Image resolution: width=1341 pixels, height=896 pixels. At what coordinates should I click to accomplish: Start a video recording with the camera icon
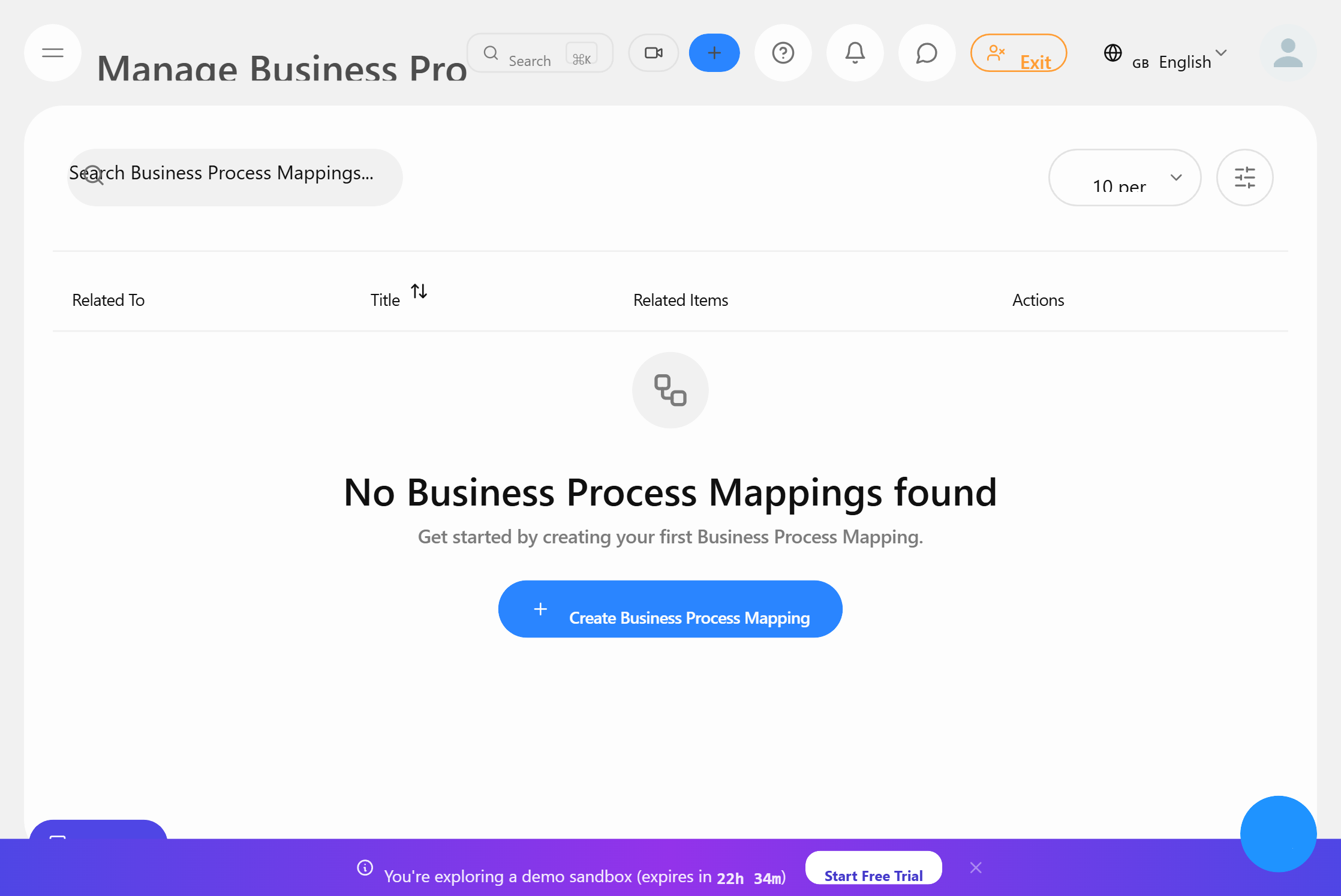653,53
